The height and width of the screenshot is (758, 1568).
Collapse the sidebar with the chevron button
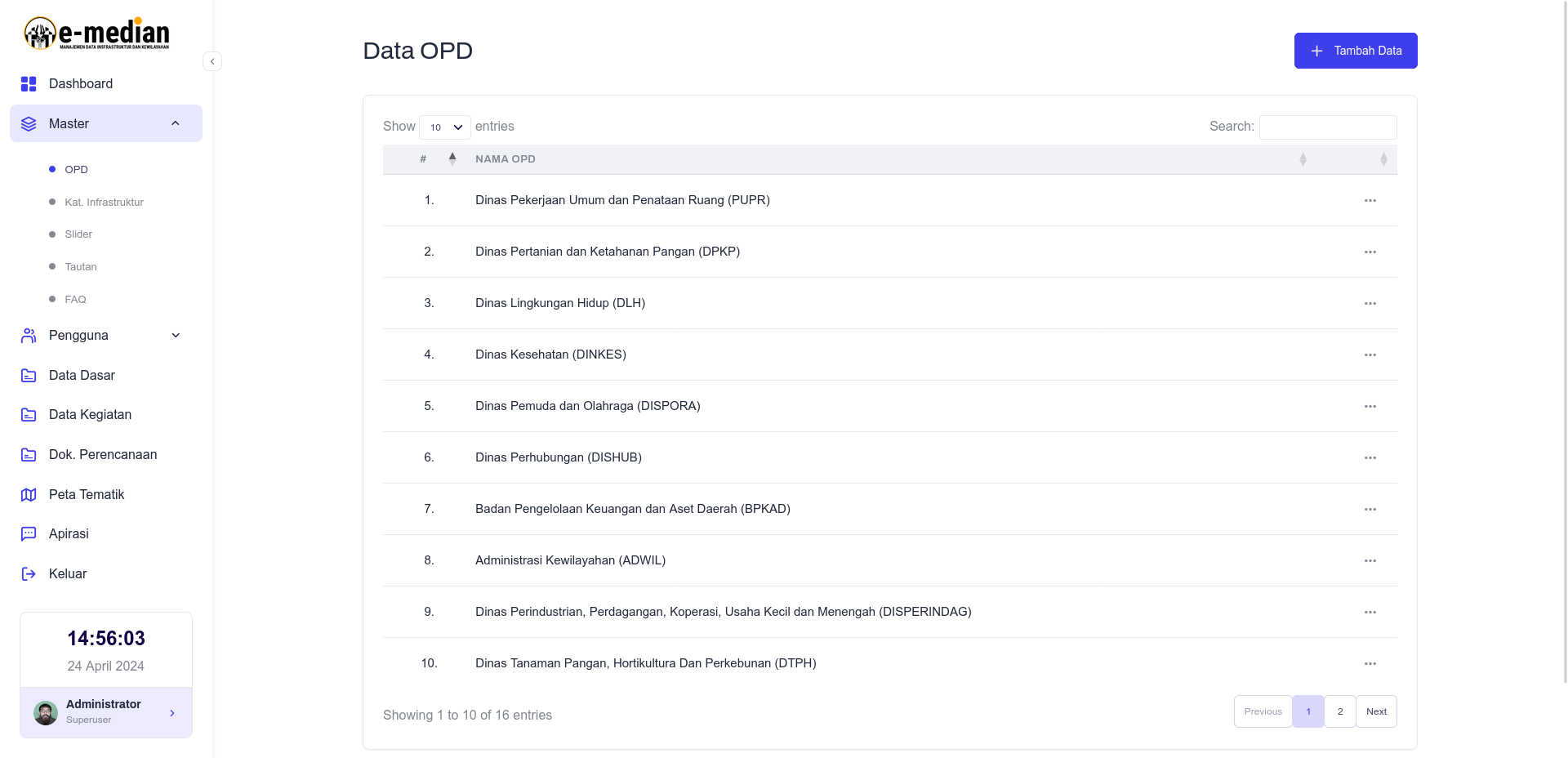(212, 61)
